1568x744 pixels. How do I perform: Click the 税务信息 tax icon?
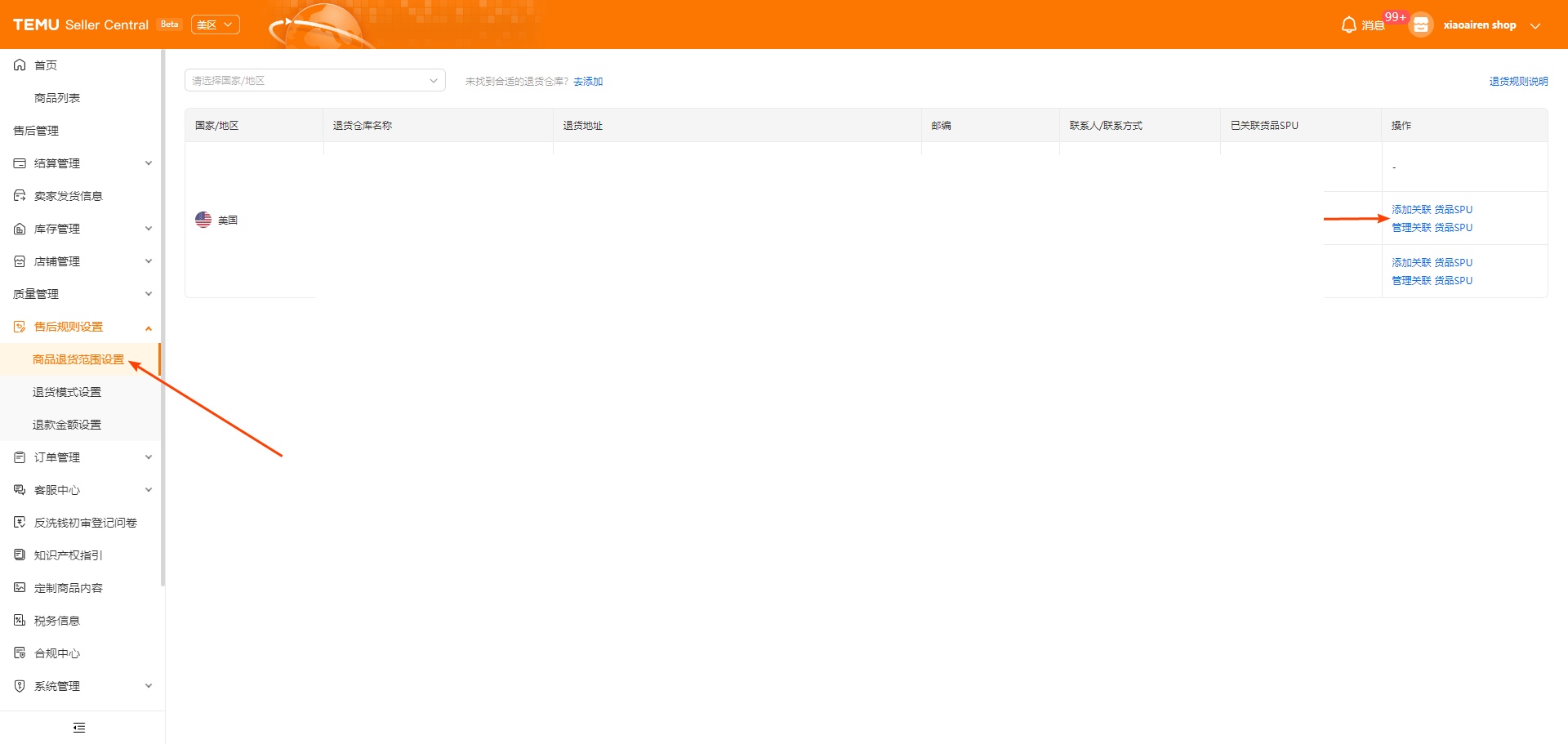point(20,621)
